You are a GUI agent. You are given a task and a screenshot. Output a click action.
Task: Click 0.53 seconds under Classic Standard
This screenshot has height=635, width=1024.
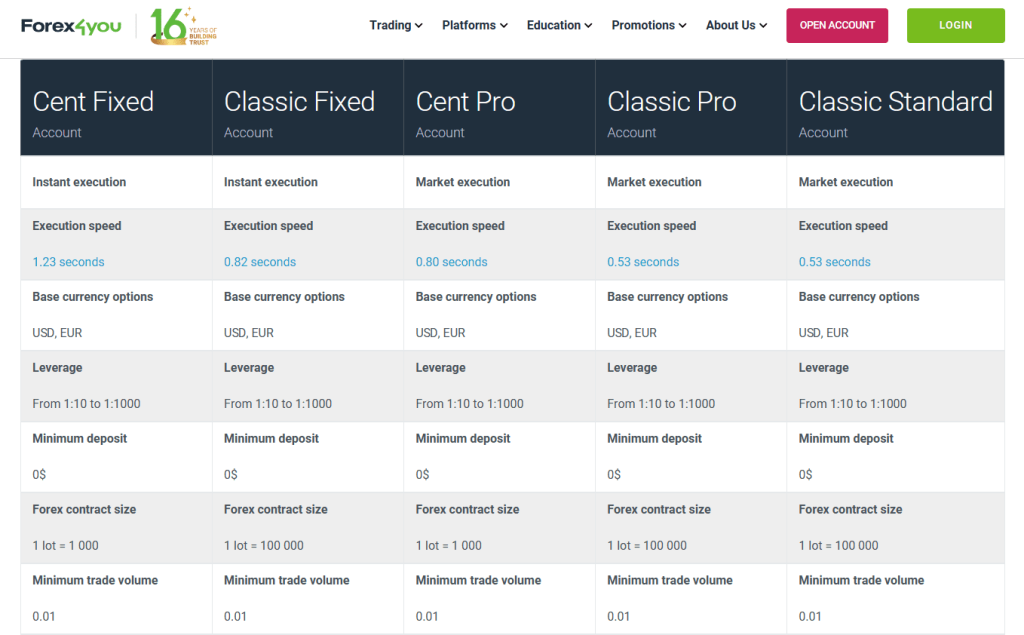coord(835,262)
